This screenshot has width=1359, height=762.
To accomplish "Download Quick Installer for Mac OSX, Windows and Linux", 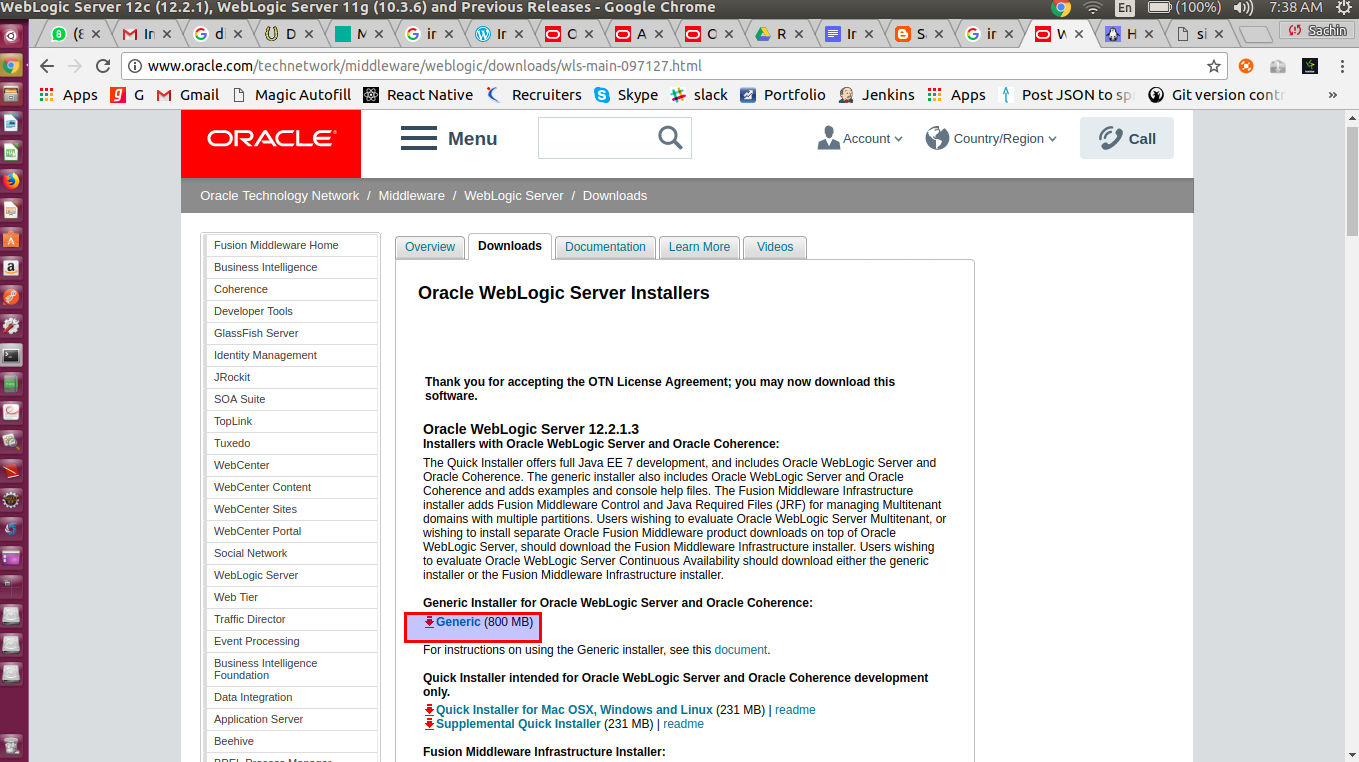I will 574,710.
